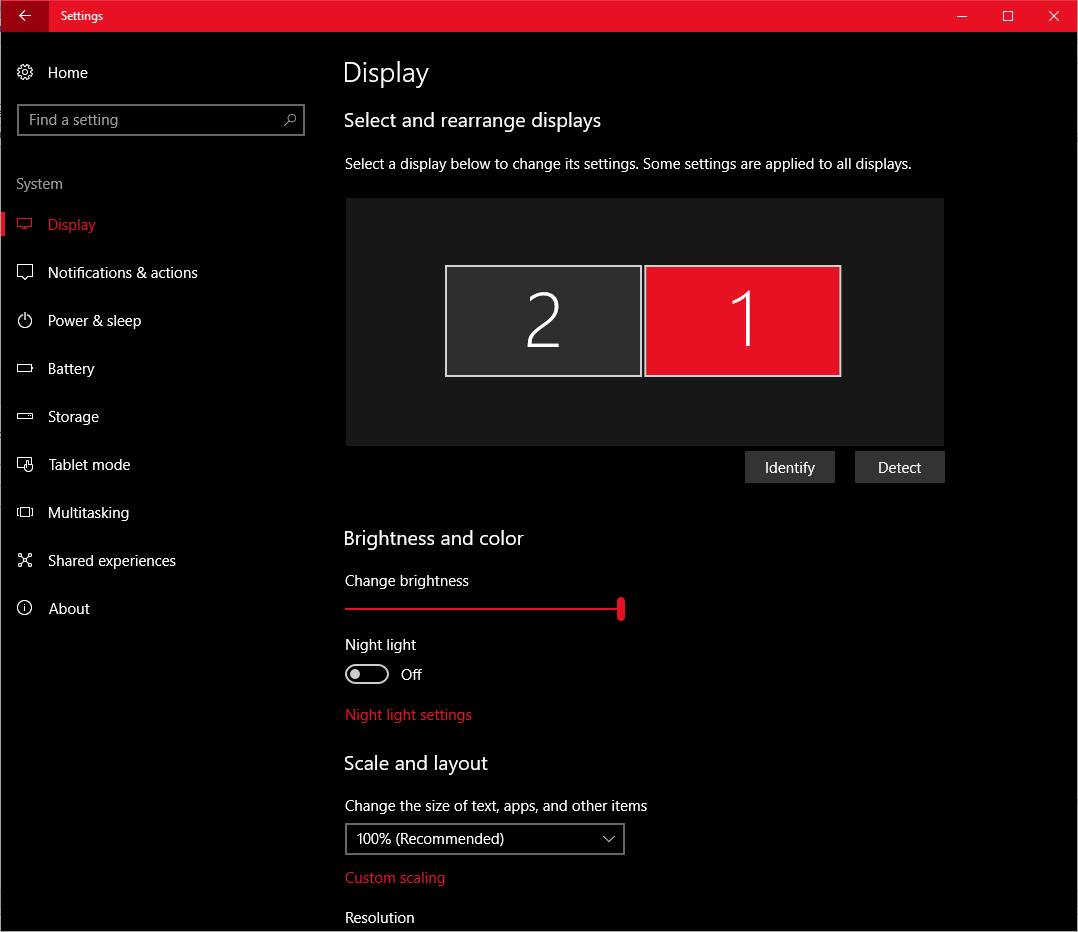Screen dimensions: 1078x932
Task: Open the Night light settings link
Action: (408, 715)
